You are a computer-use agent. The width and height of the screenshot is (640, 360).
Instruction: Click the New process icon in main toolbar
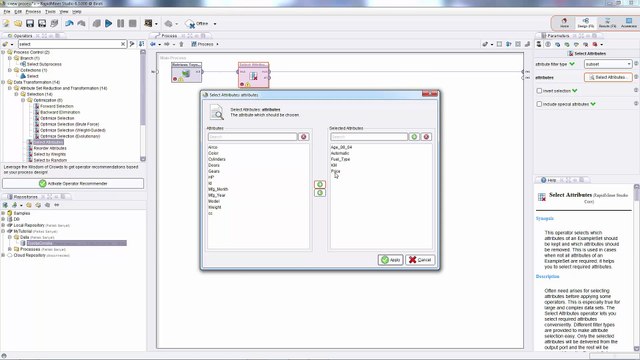(6, 24)
